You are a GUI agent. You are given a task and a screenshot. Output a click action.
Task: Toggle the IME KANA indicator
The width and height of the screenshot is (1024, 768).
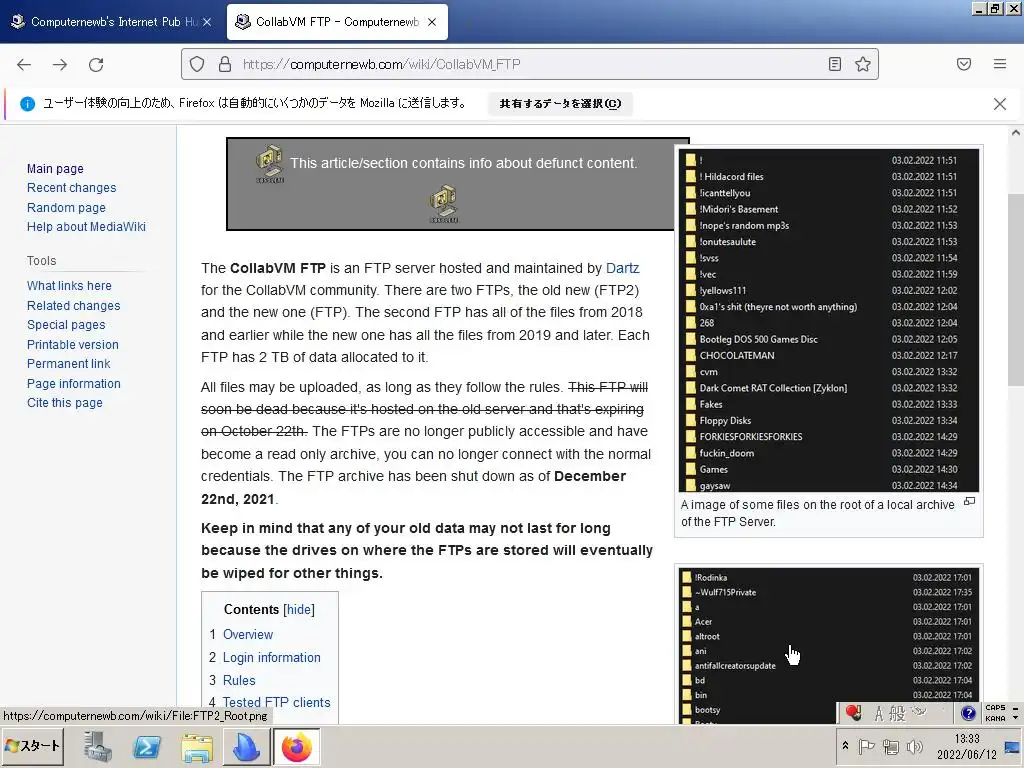click(x=995, y=718)
